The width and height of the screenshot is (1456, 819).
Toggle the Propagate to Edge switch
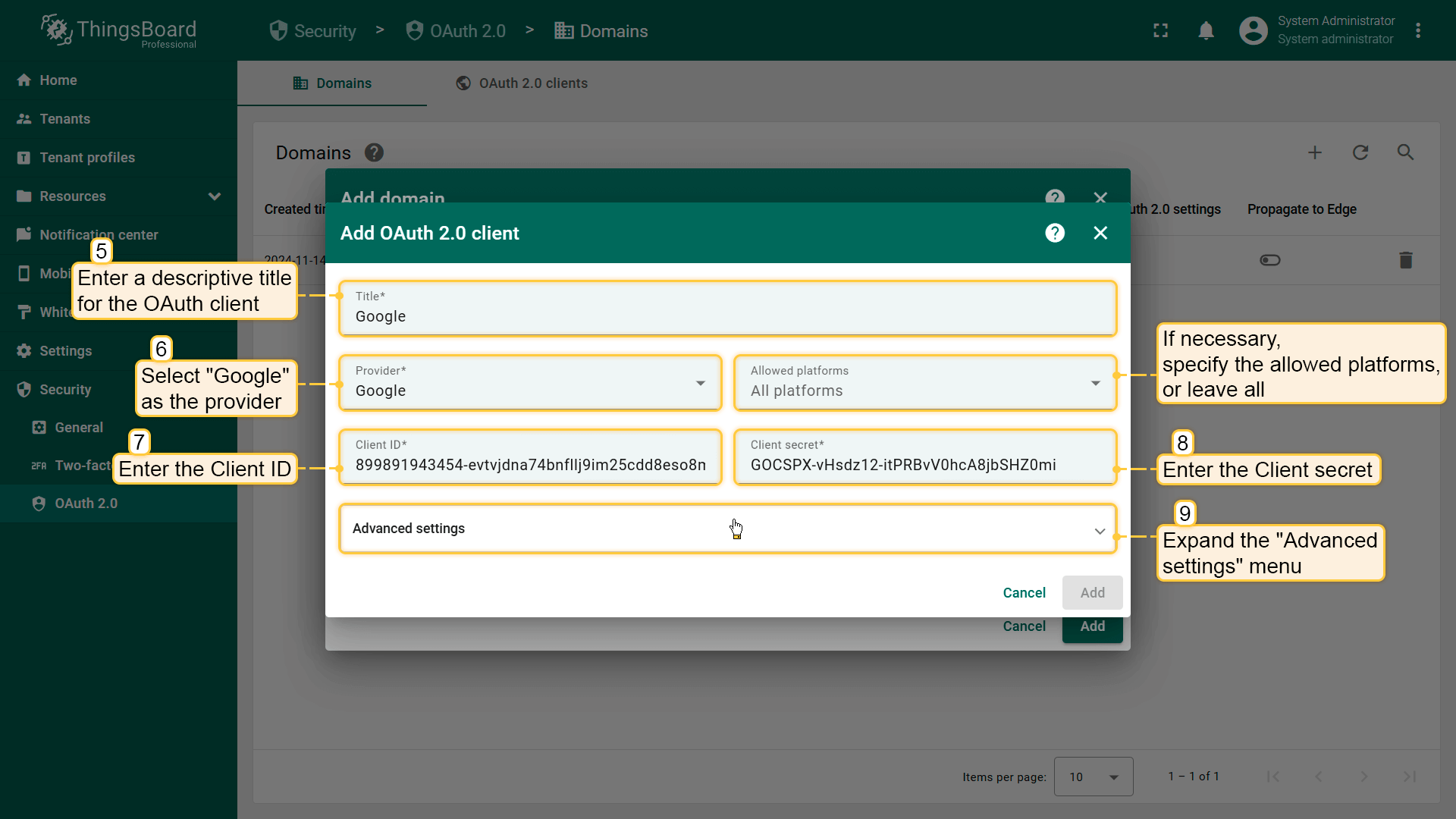(1270, 260)
